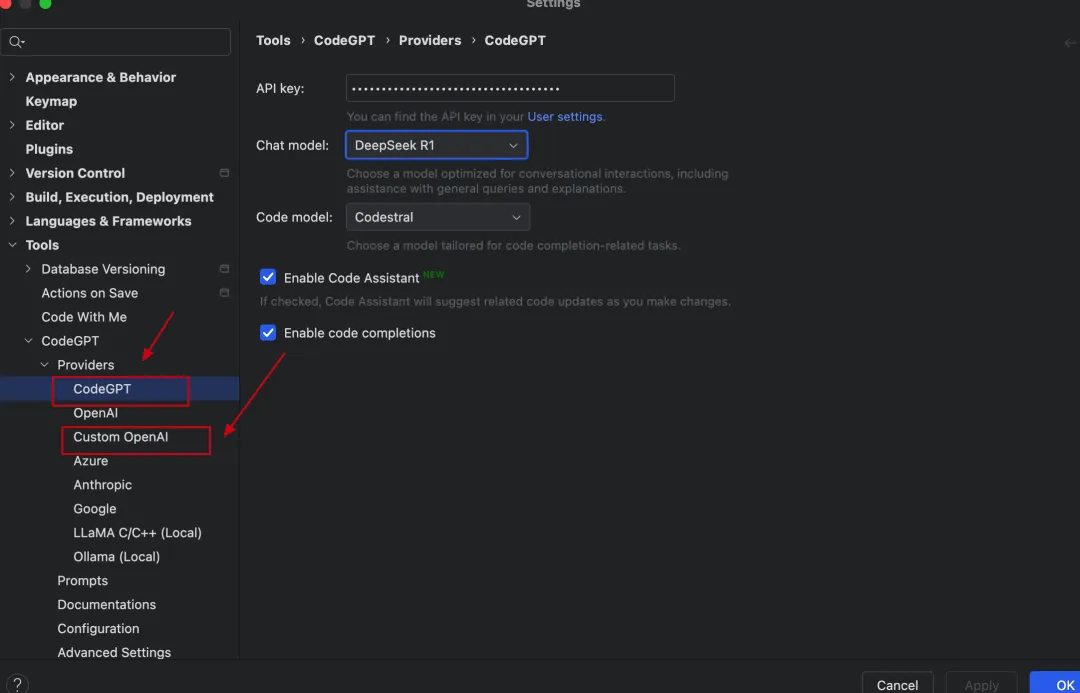Screen dimensions: 1080x693
Task: Select Azure provider in the tree
Action: click(91, 461)
